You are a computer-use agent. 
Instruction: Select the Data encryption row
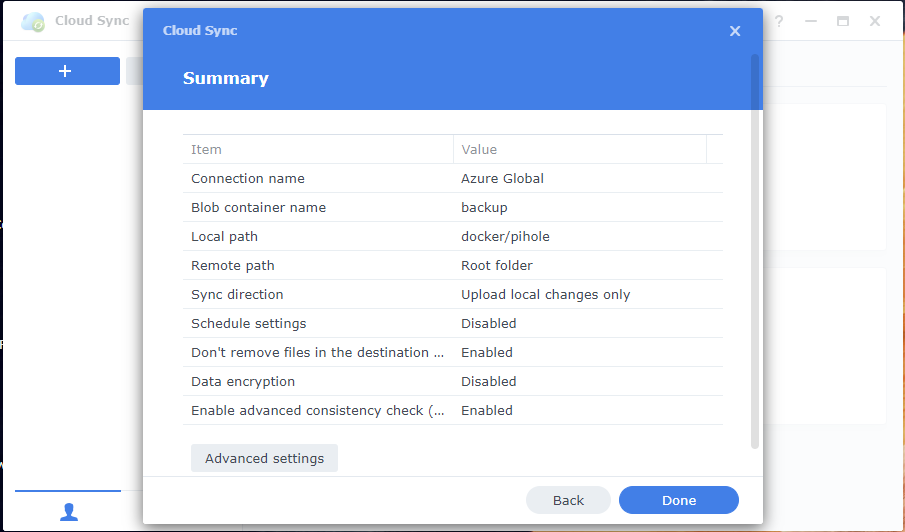click(452, 381)
